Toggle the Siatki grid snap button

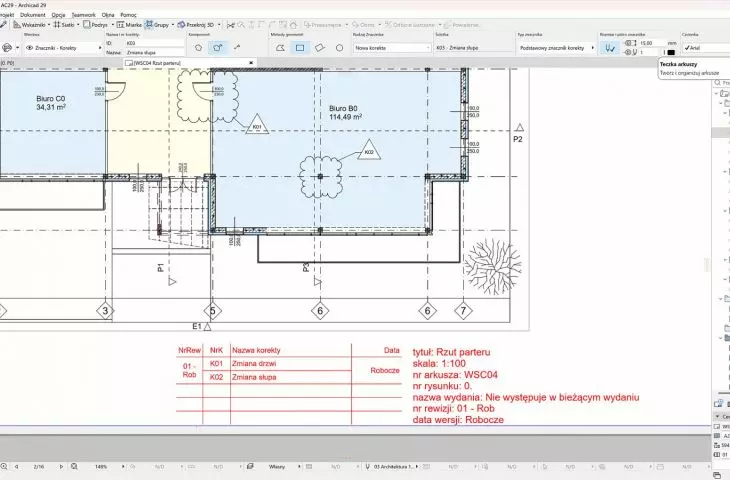click(x=63, y=25)
